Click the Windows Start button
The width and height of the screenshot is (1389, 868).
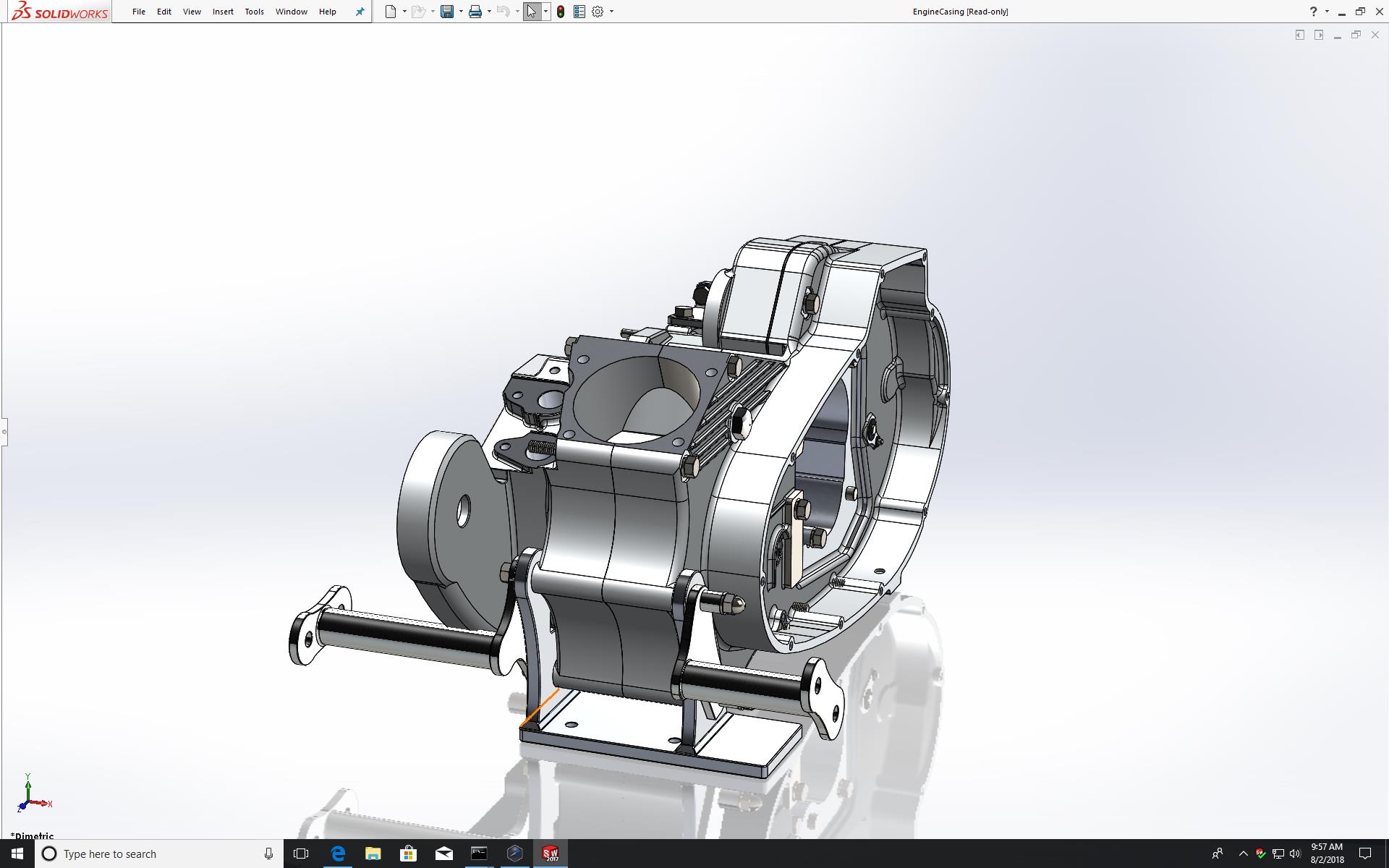pyautogui.click(x=17, y=854)
